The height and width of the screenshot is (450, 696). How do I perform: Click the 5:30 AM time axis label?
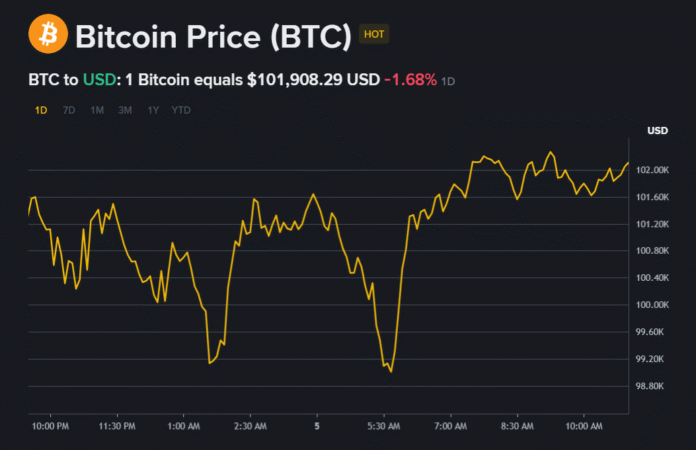384,427
